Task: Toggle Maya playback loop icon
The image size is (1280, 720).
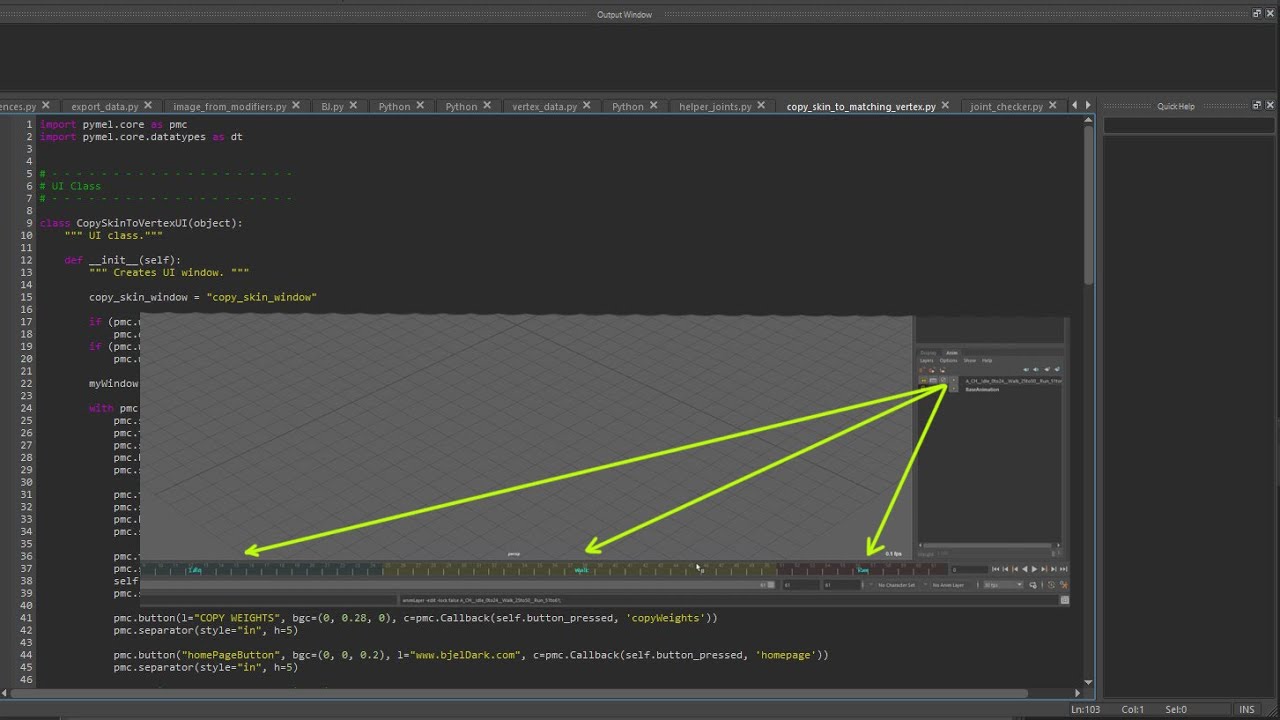Action: 1033,585
